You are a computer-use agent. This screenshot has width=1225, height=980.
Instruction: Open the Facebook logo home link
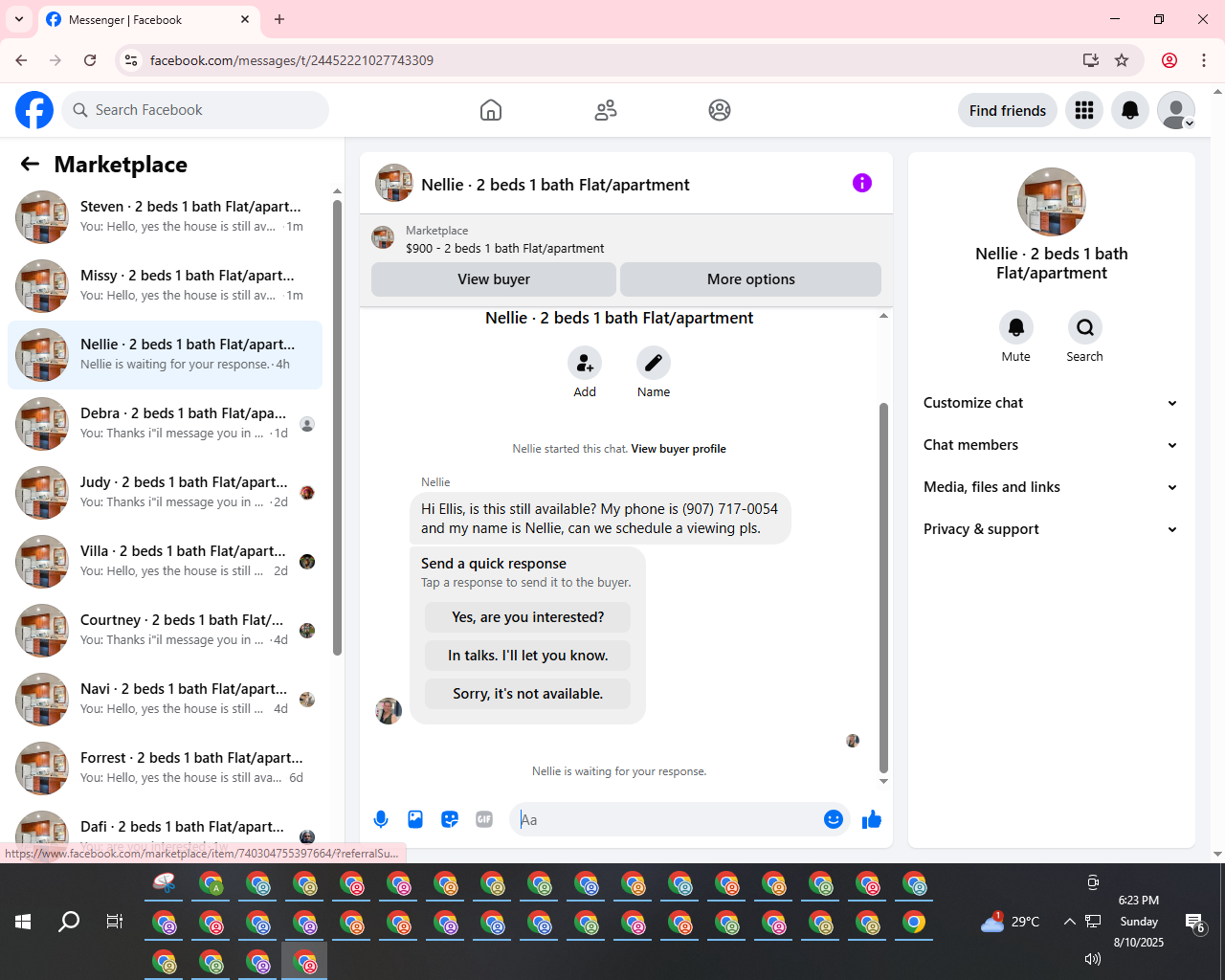pos(34,110)
